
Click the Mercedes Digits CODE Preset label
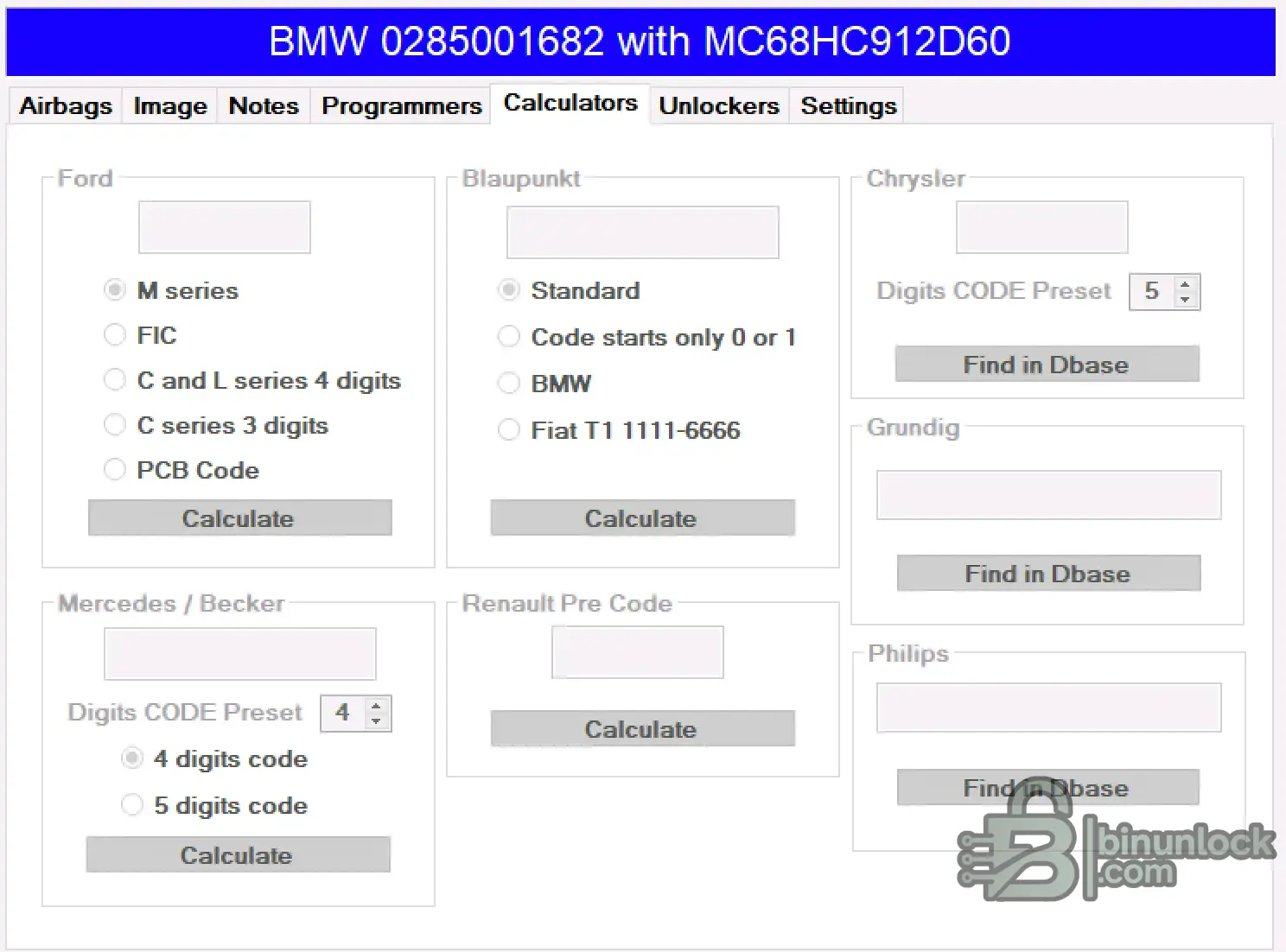(185, 712)
